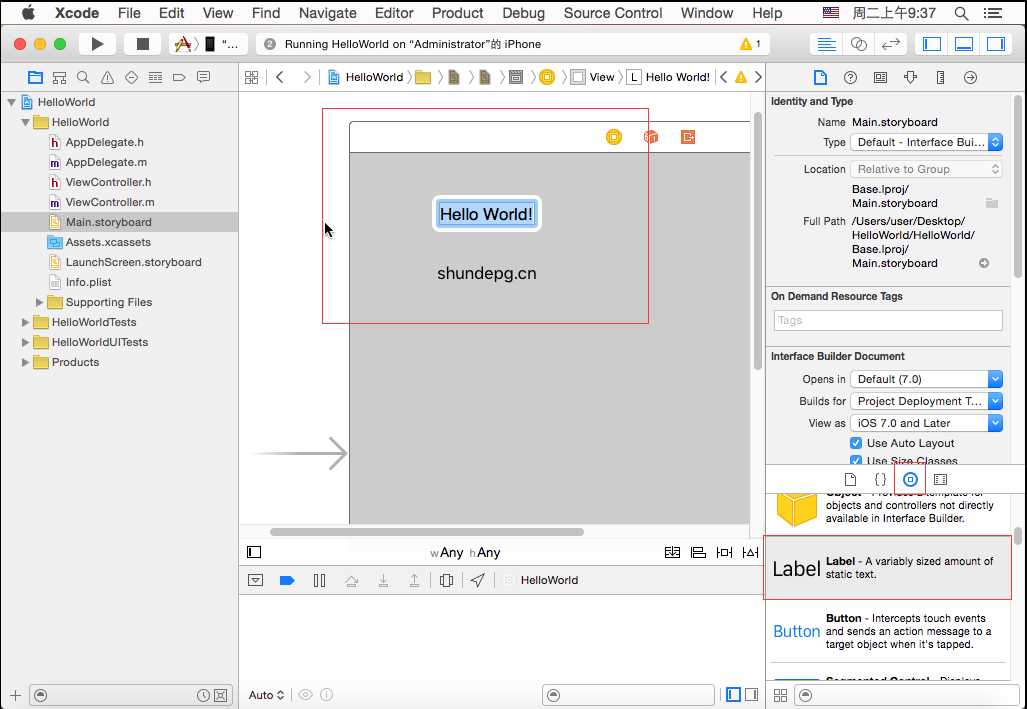Viewport: 1027px width, 709px height.
Task: Open the Location Relative to Group dropdown
Action: (x=926, y=169)
